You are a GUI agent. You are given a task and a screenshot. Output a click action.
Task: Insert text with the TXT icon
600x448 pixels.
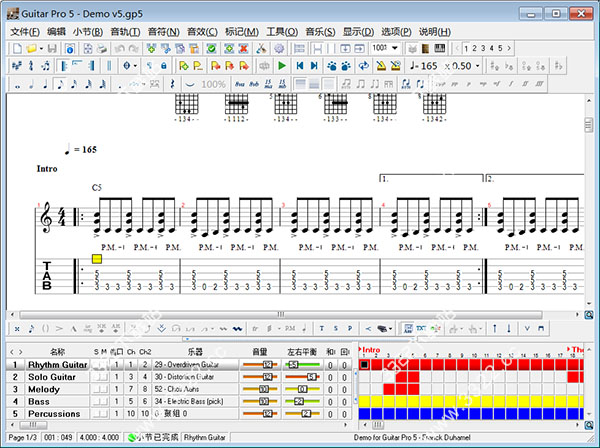point(421,328)
